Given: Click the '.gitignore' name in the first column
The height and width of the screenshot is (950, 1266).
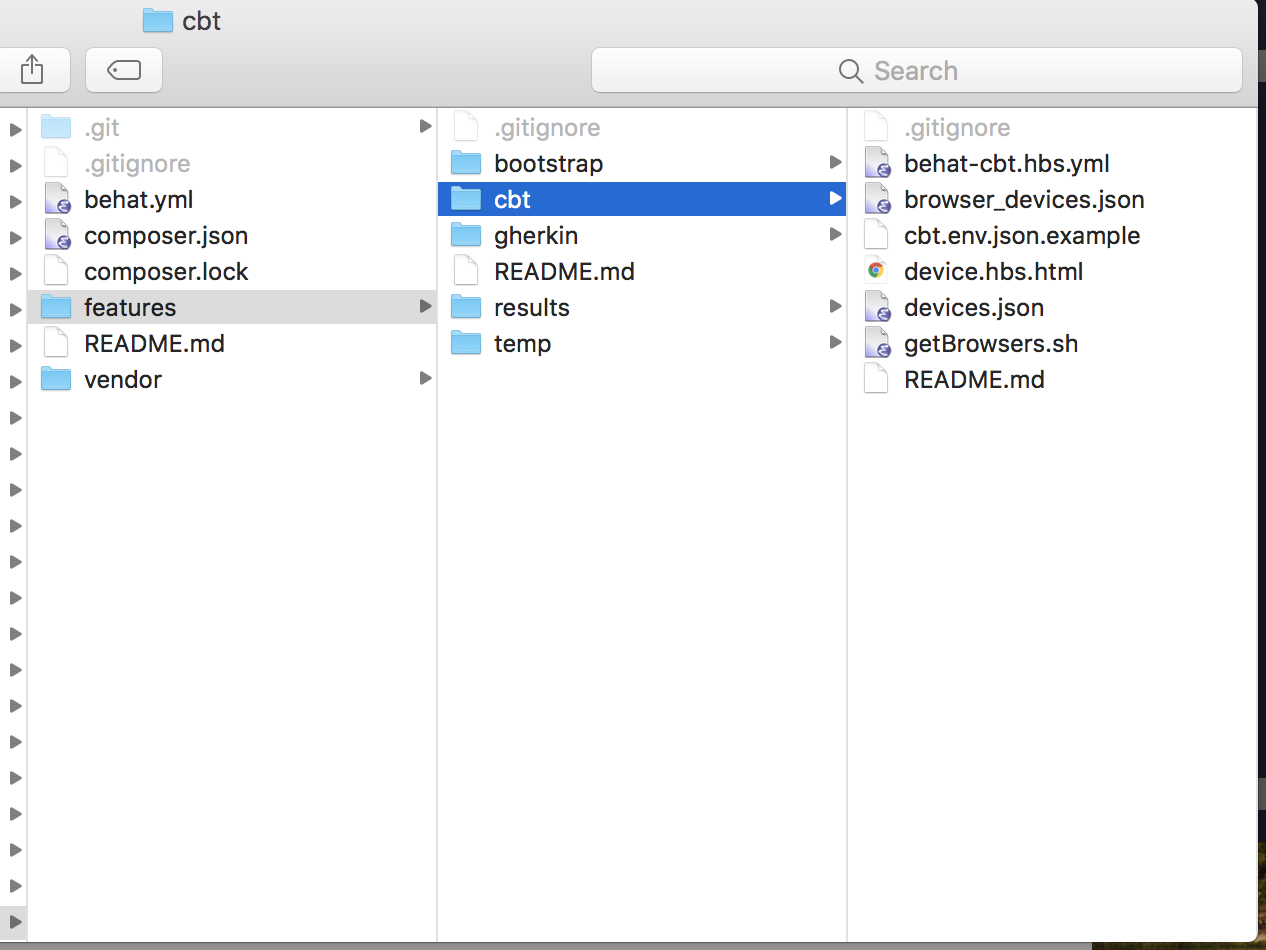Looking at the screenshot, I should tap(137, 164).
